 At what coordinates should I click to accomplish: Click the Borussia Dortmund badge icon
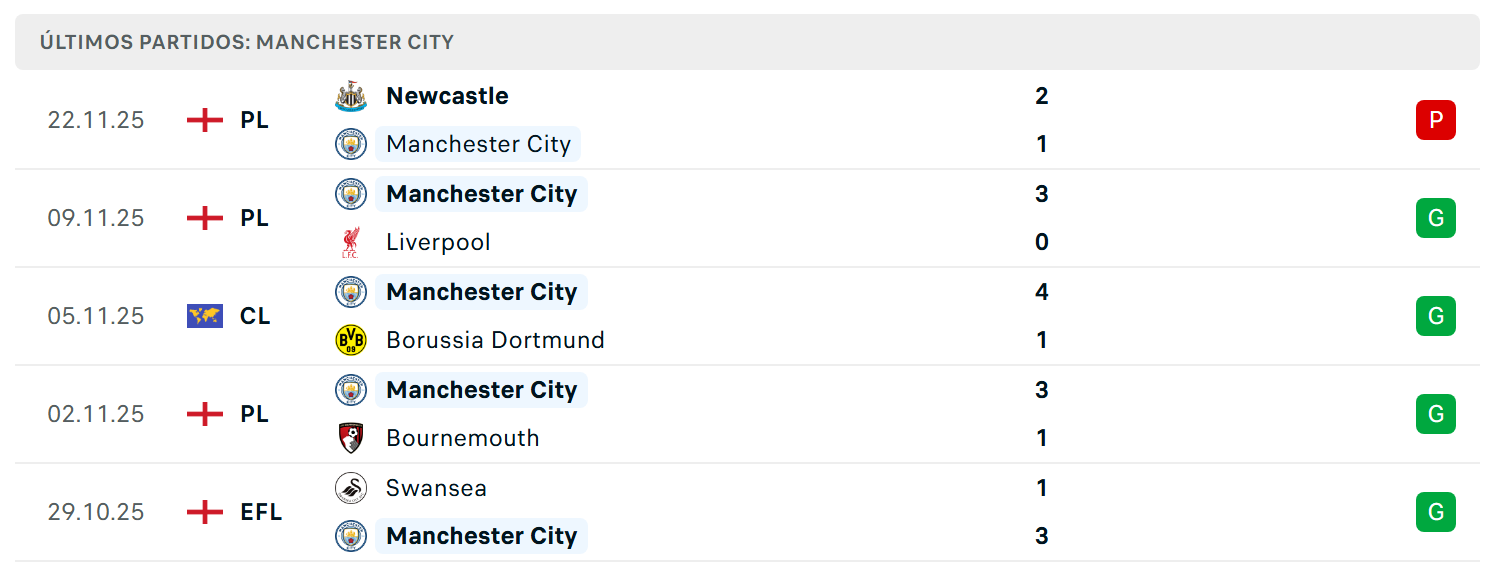tap(351, 340)
